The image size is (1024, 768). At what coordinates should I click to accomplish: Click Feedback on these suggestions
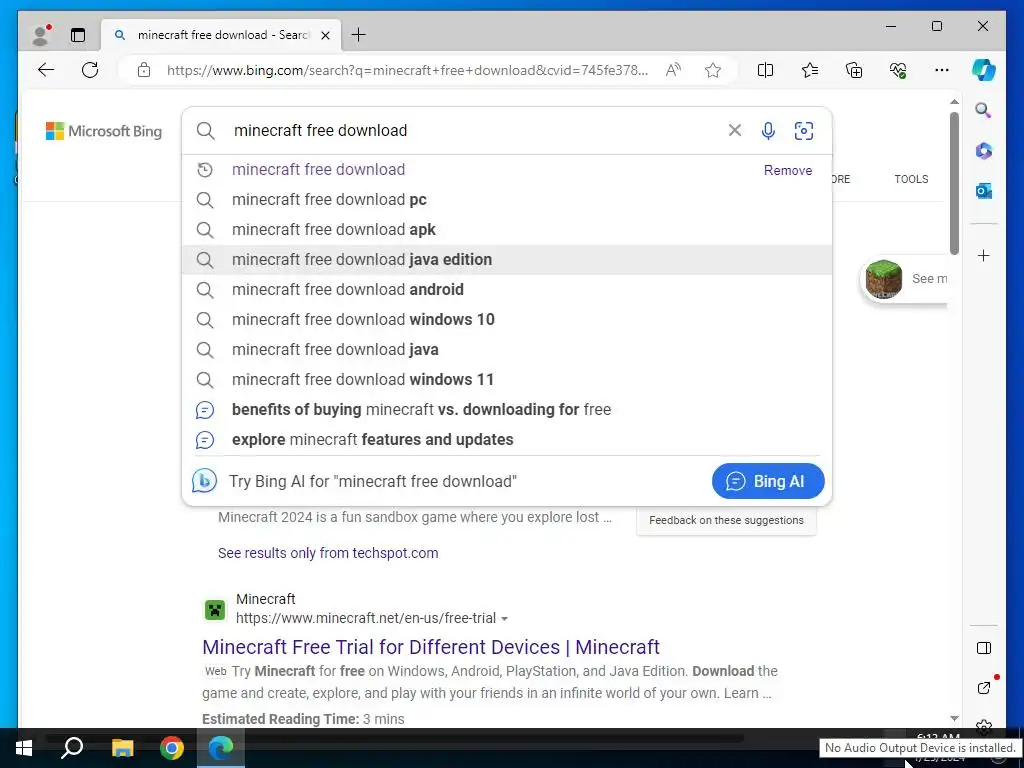tap(726, 520)
